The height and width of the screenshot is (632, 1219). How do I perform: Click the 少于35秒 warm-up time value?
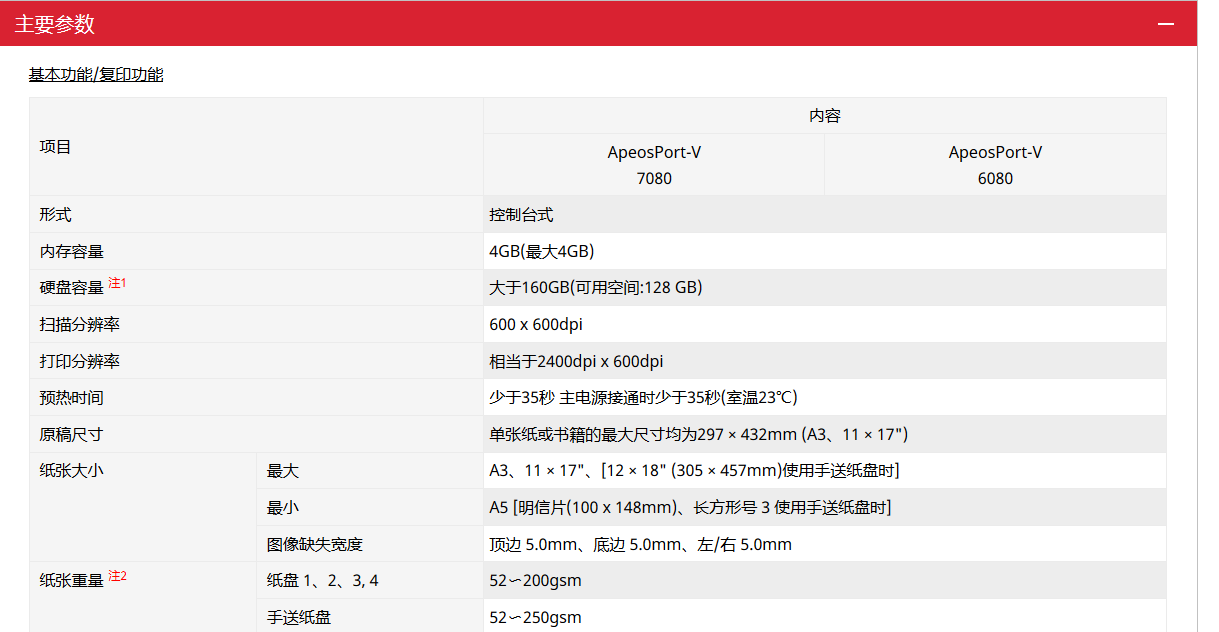[x=643, y=398]
